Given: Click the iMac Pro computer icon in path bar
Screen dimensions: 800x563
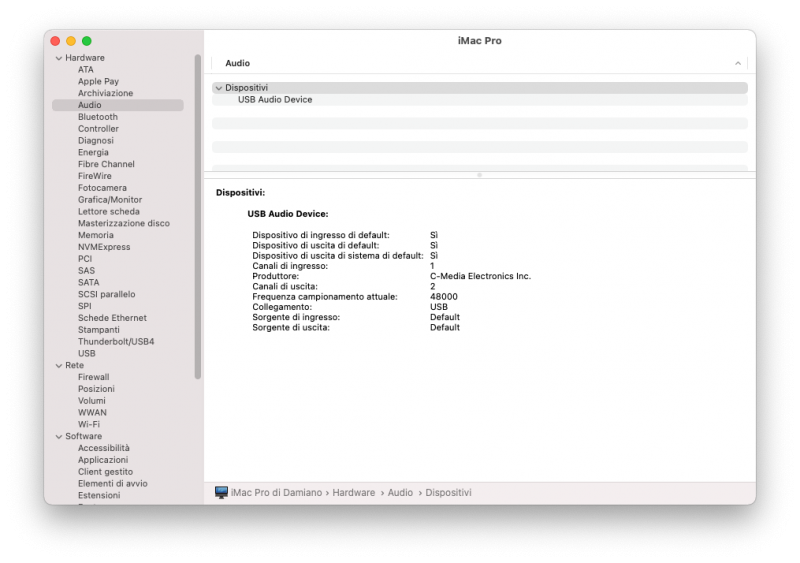Looking at the screenshot, I should click(221, 493).
